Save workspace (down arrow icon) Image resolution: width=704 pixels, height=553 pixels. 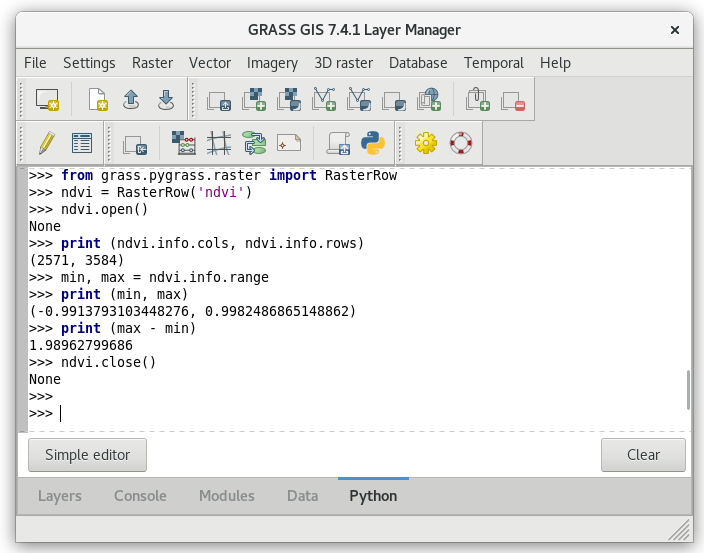[x=166, y=99]
